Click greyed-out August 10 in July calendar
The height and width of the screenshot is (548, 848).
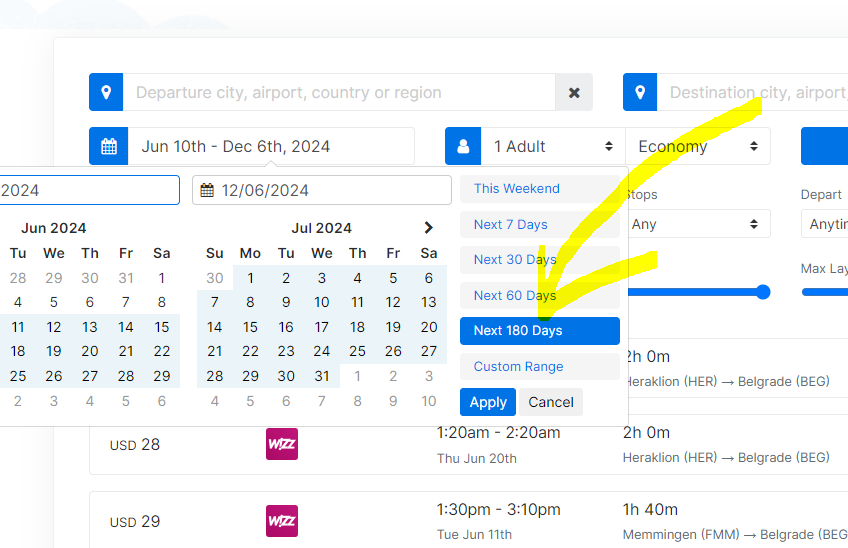(429, 401)
